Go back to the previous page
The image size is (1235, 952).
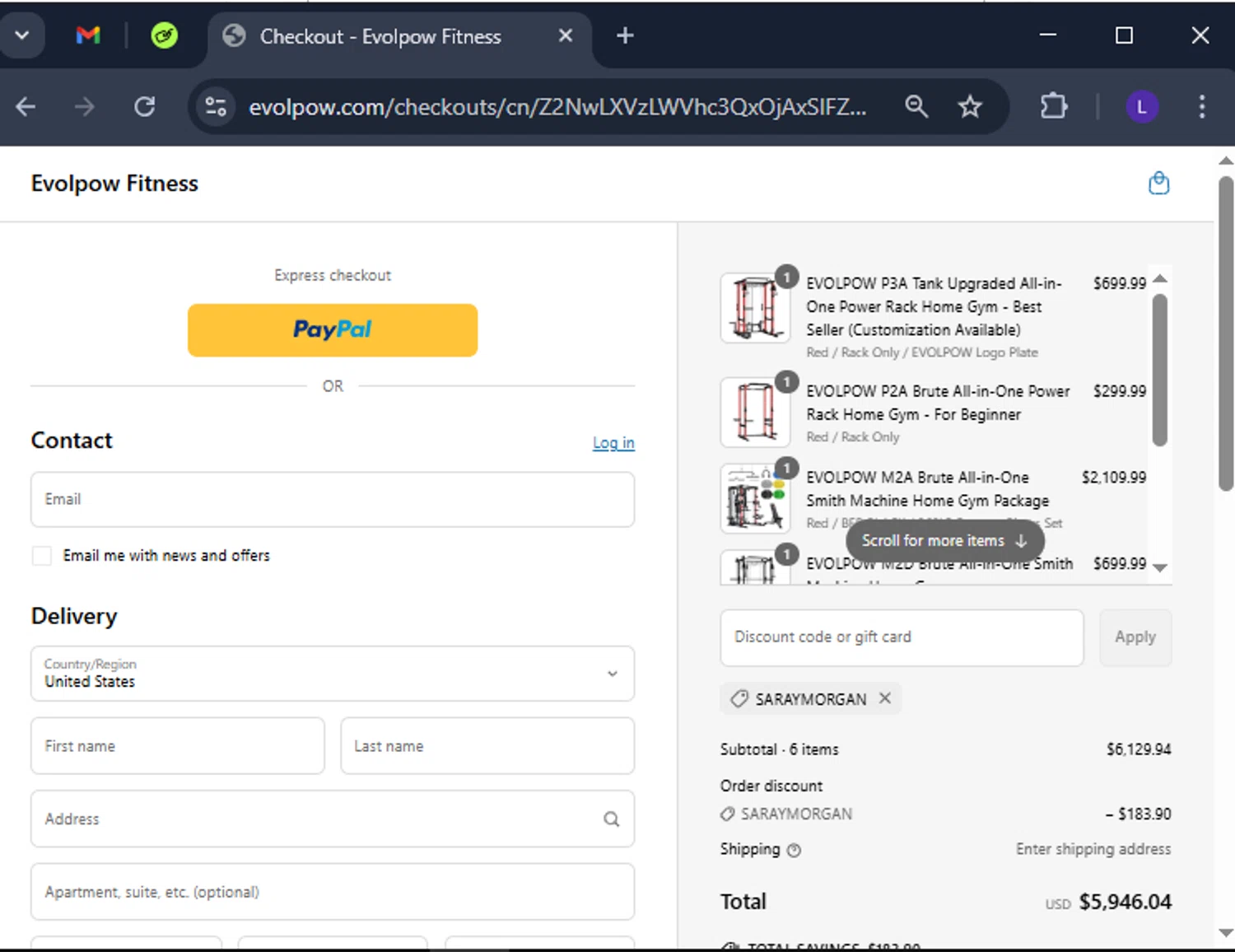coord(26,106)
